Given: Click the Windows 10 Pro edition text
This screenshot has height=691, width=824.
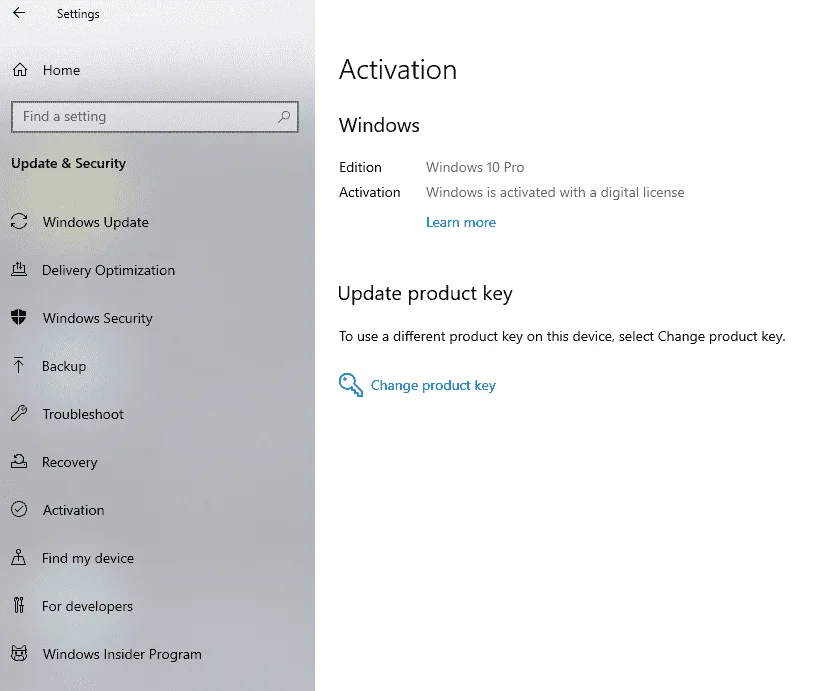Looking at the screenshot, I should 475,167.
